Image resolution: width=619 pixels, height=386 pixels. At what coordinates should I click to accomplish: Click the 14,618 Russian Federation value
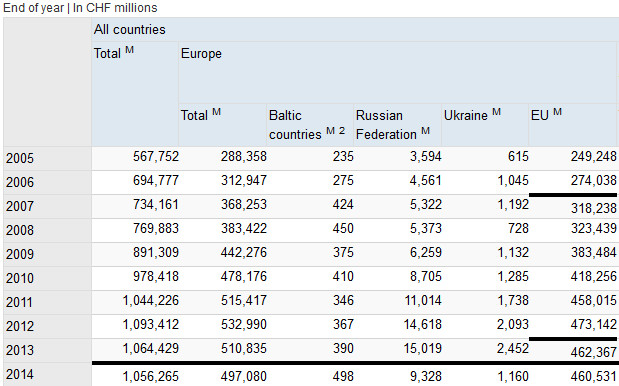422,324
